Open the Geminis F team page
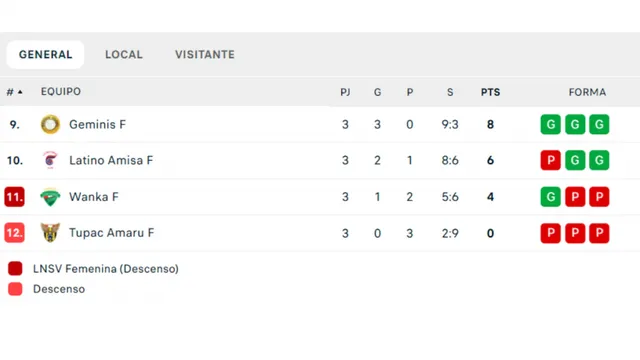The height and width of the screenshot is (360, 640). 97,124
